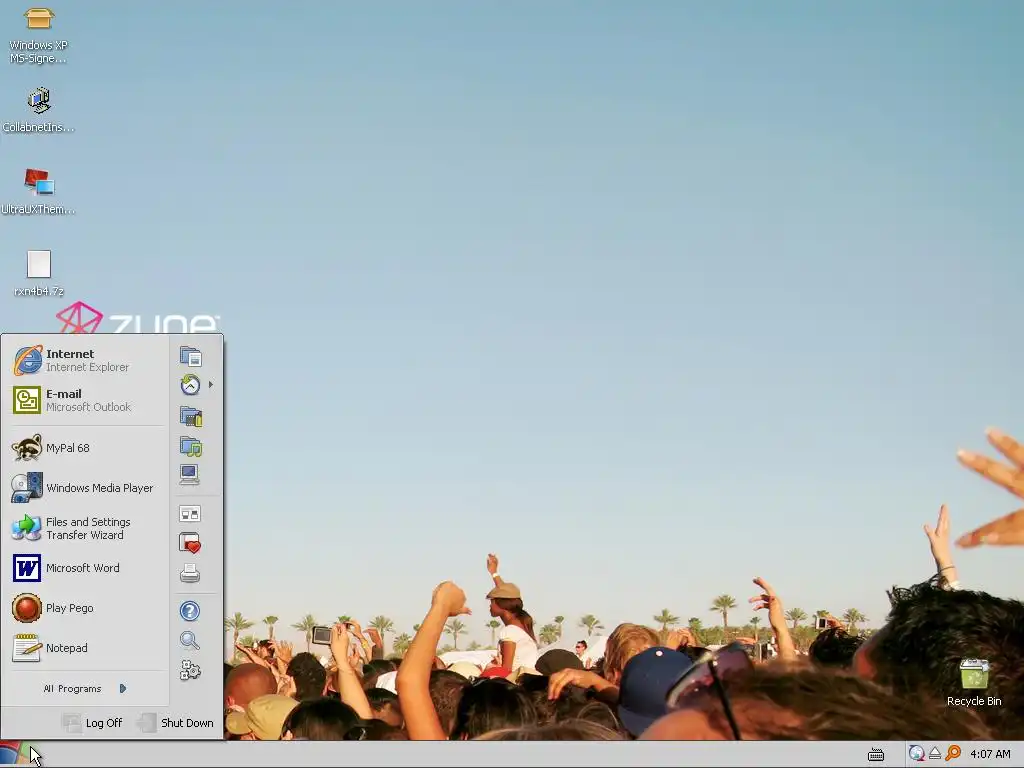This screenshot has height=768, width=1024.
Task: Expand recent documents submenu arrow
Action: [211, 385]
